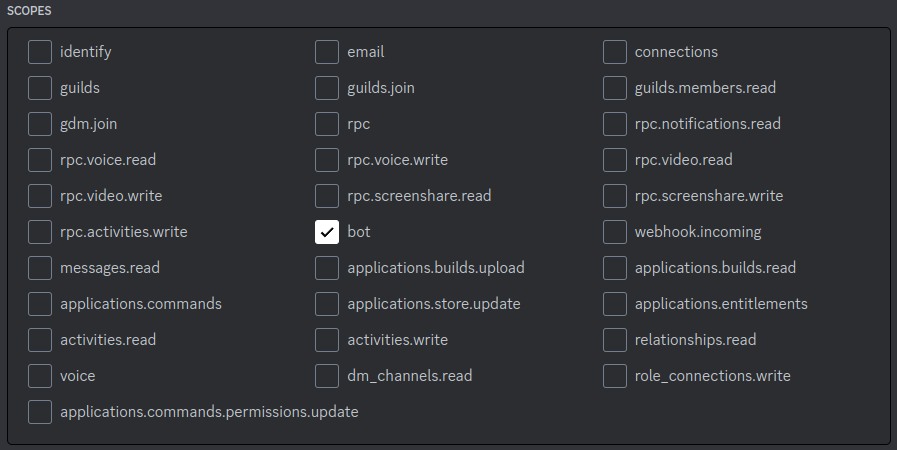The height and width of the screenshot is (450, 897).
Task: Enable dm_channels.read scope
Action: 327,376
